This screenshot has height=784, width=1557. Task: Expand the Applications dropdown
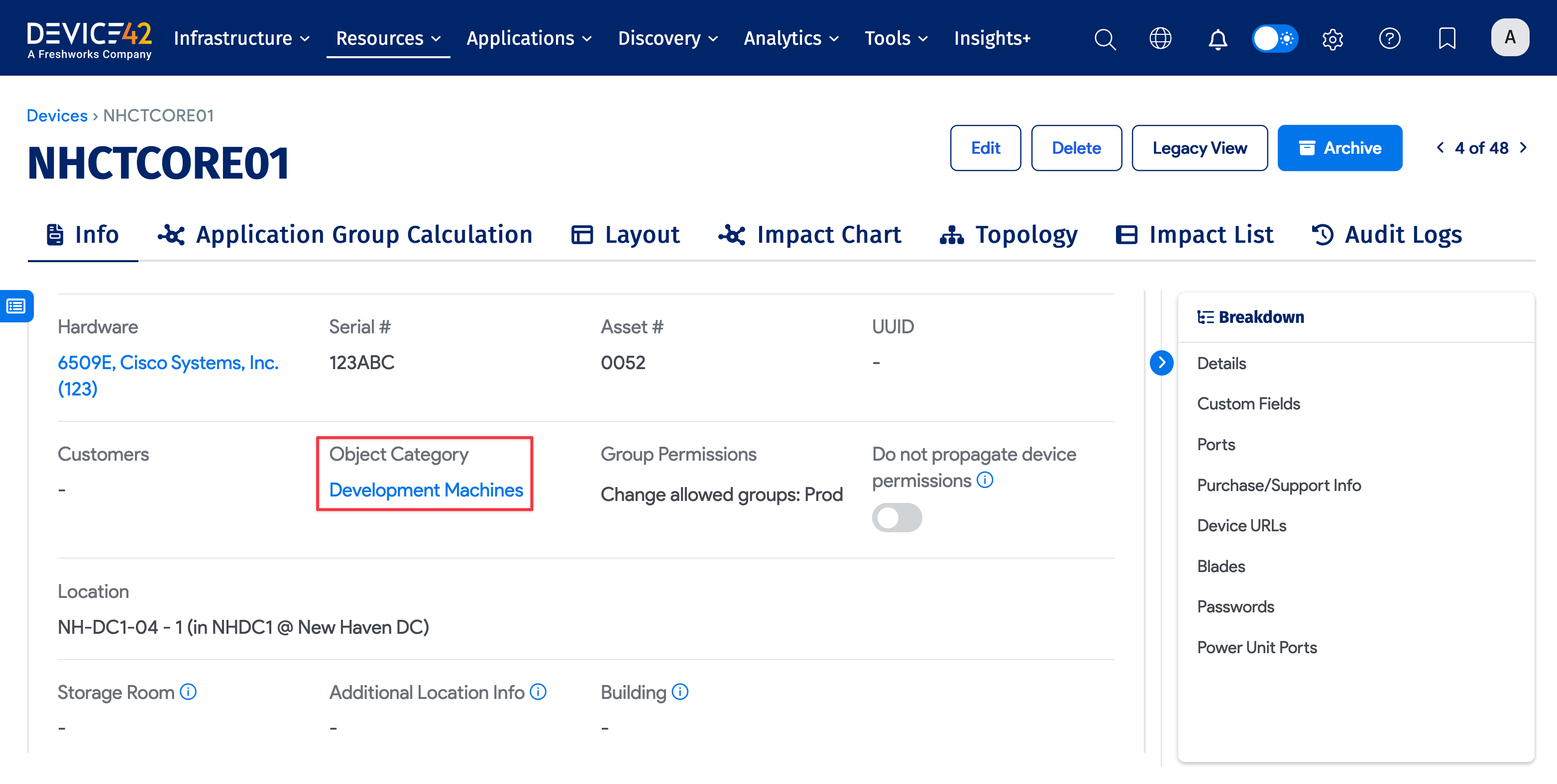[x=529, y=38]
